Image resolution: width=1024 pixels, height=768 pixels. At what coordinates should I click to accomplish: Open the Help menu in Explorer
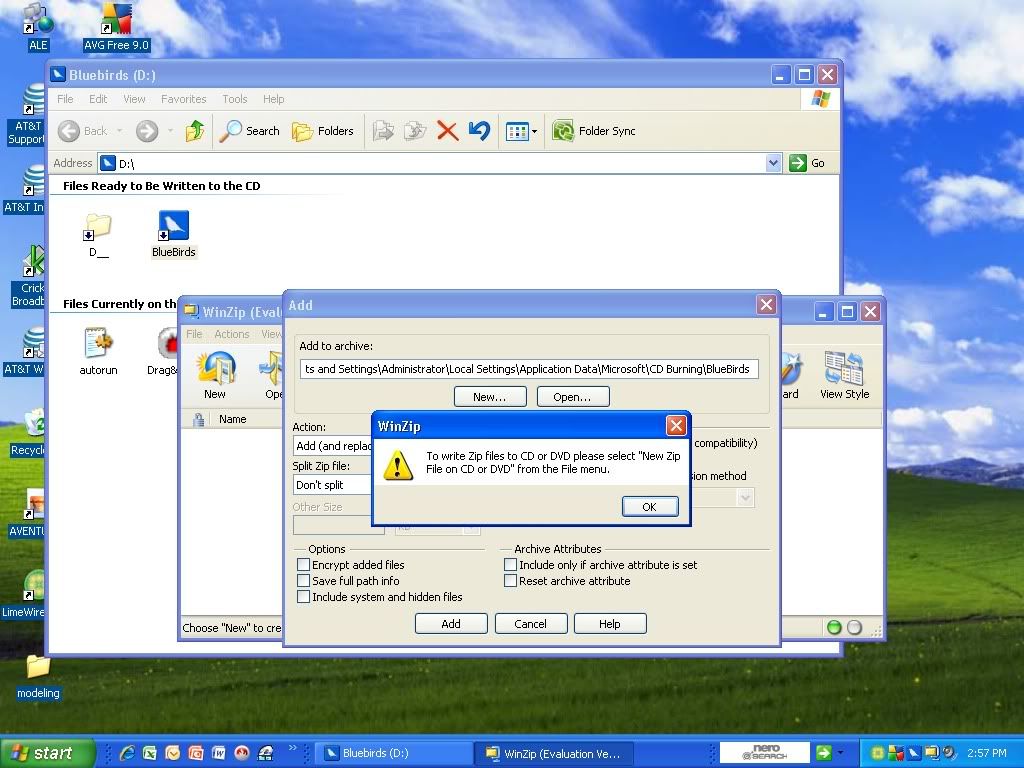pos(274,99)
